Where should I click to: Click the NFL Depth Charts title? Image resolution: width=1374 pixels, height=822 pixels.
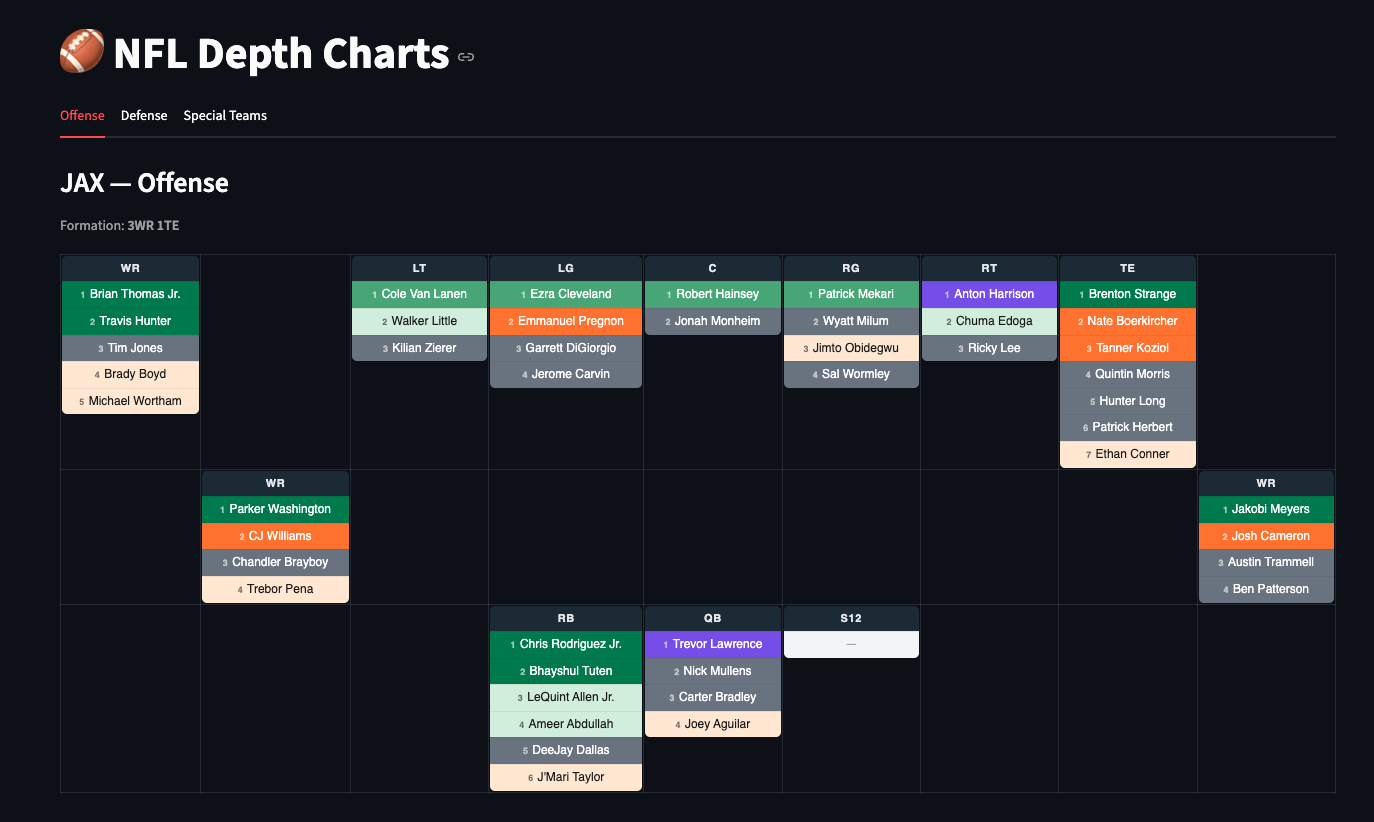(x=281, y=54)
